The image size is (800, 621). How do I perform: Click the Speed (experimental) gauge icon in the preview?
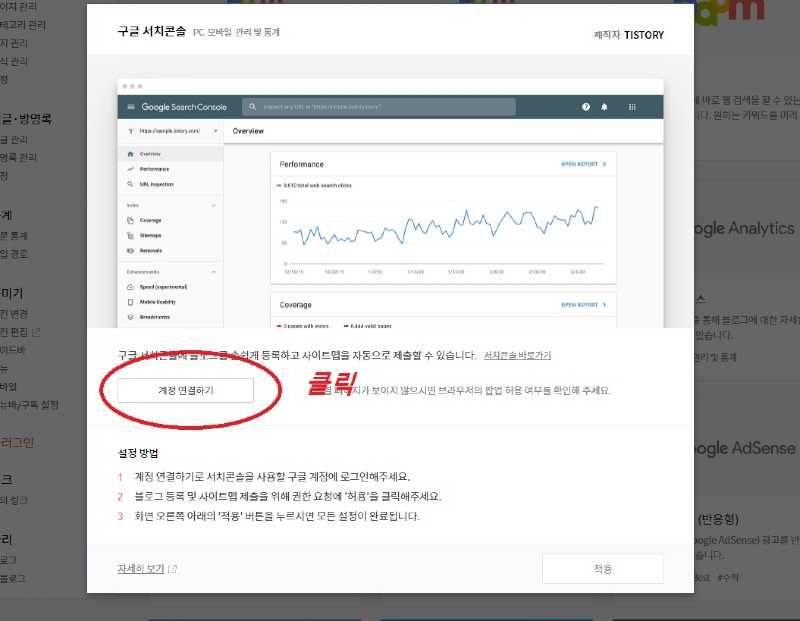(130, 287)
